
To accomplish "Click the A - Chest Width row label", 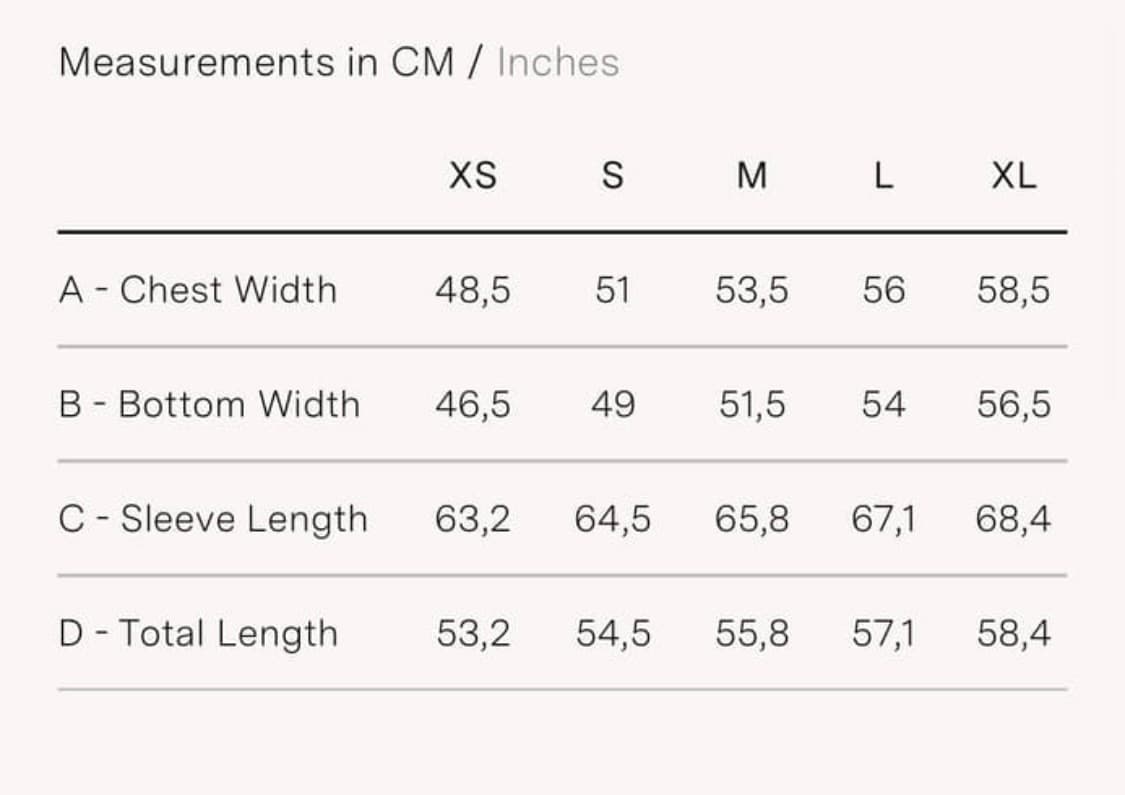I will coord(198,290).
